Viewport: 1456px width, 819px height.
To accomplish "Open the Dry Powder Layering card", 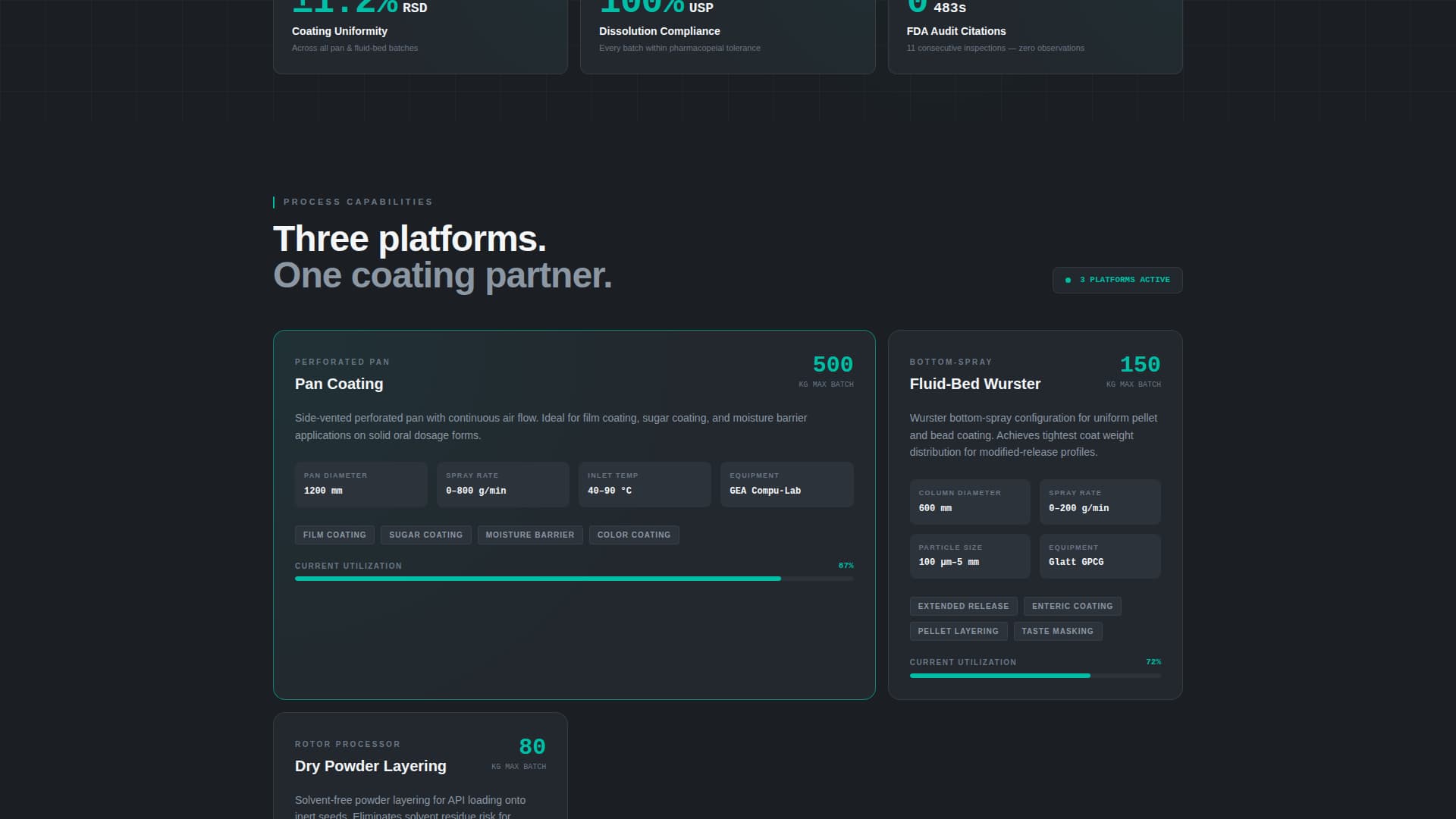I will point(420,764).
